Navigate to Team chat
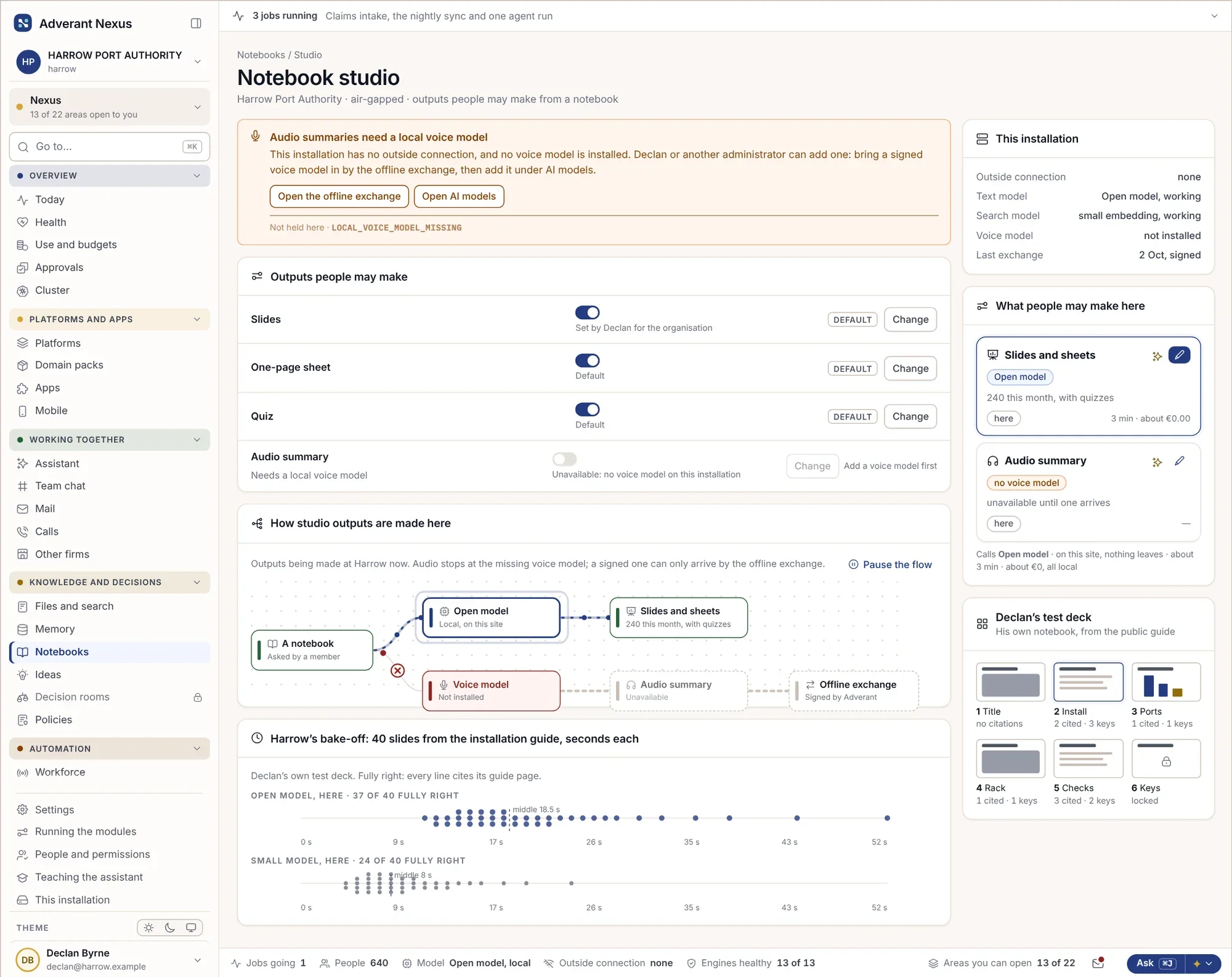 click(x=110, y=486)
